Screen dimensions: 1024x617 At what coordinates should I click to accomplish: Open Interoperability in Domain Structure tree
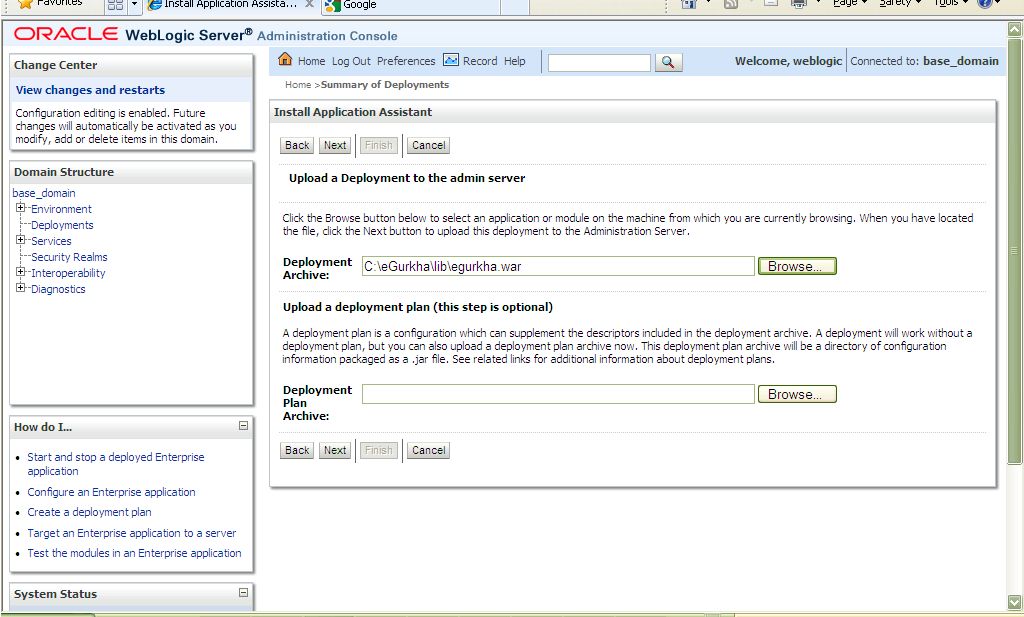[x=68, y=273]
